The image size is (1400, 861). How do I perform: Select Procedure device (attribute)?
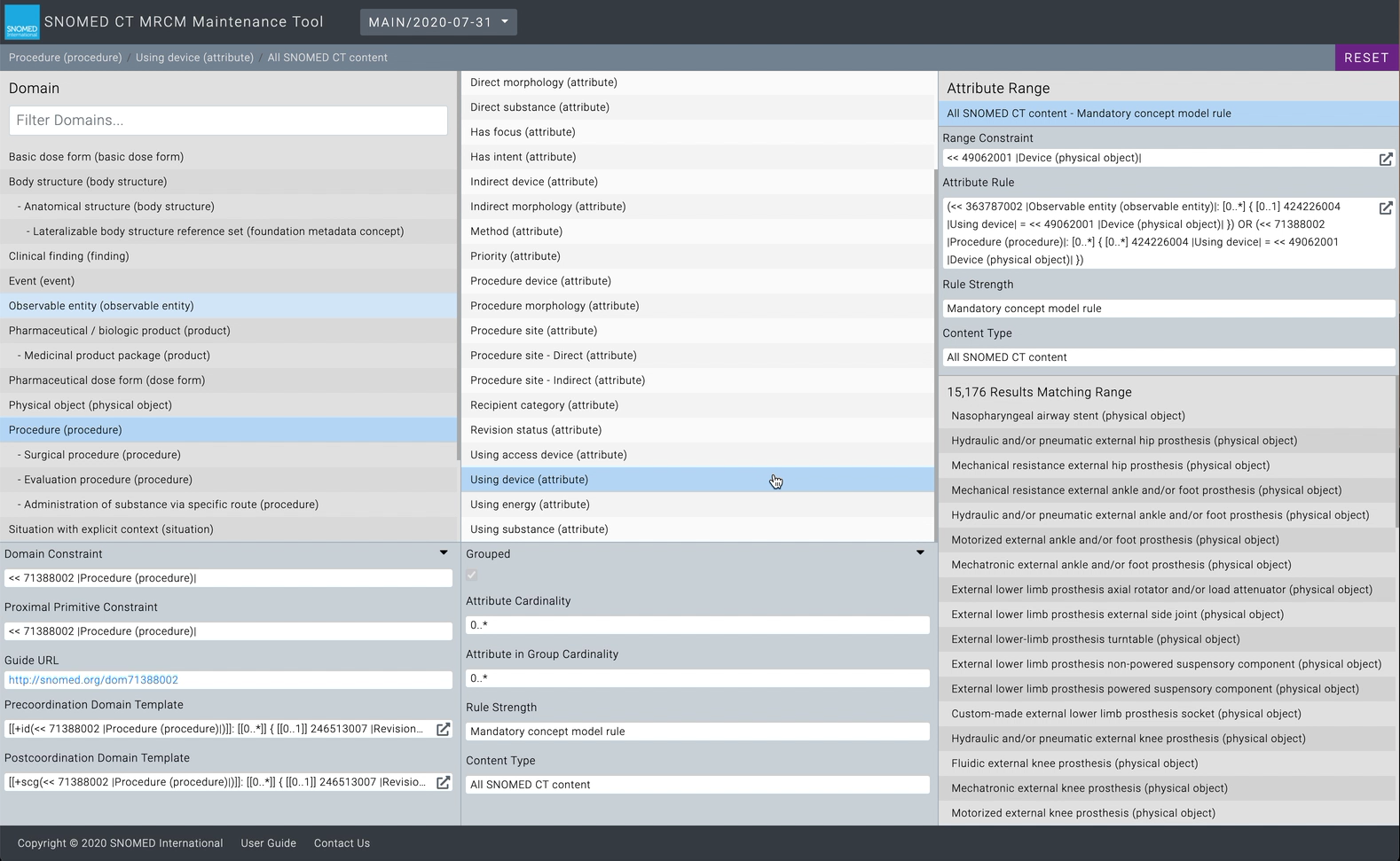(697, 281)
